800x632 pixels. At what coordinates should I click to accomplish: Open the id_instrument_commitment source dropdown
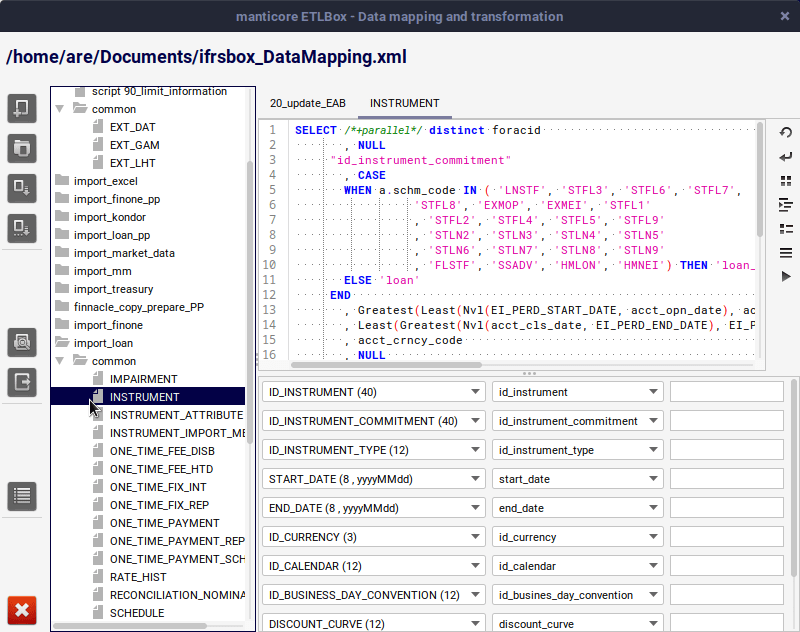[578, 421]
